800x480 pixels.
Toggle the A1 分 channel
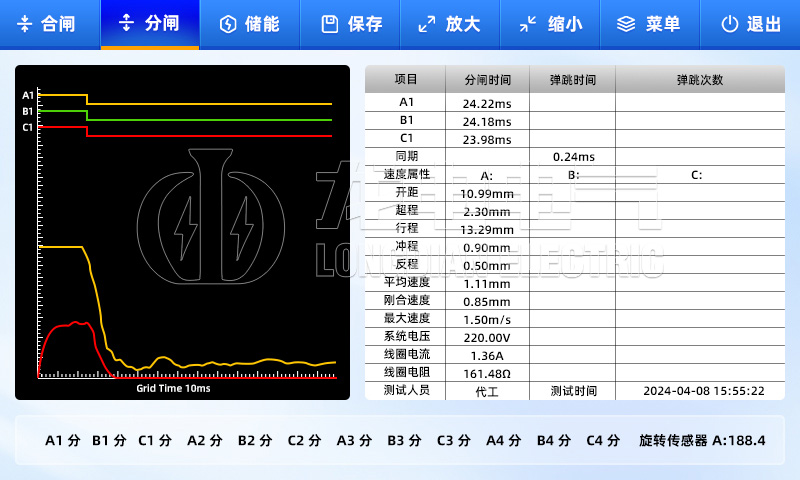pos(62,440)
